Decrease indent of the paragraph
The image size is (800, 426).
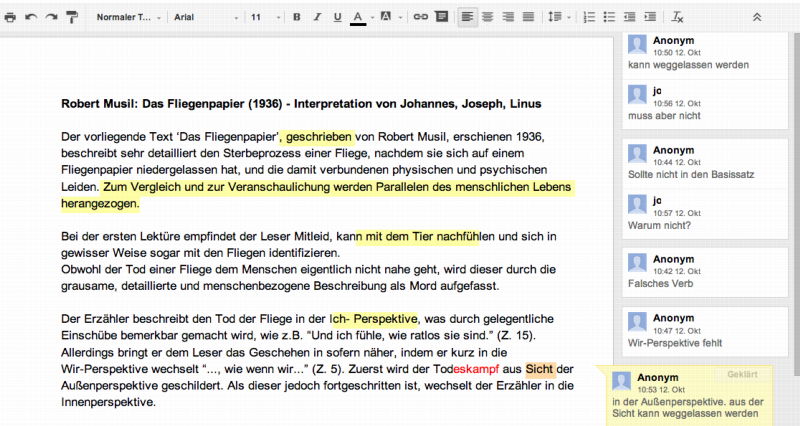click(x=629, y=17)
